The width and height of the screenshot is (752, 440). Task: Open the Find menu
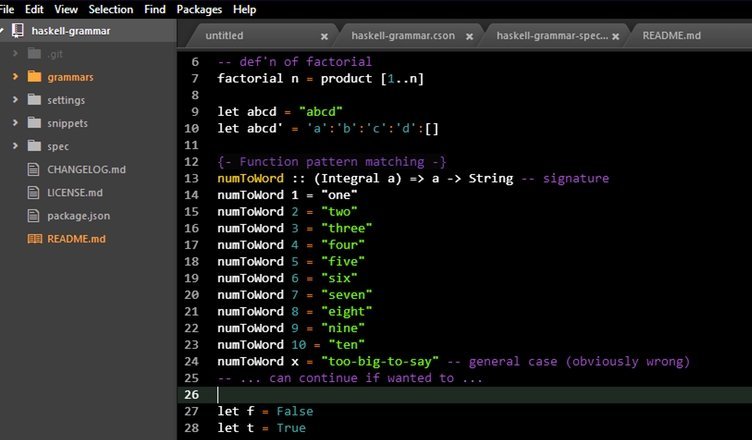pos(155,9)
